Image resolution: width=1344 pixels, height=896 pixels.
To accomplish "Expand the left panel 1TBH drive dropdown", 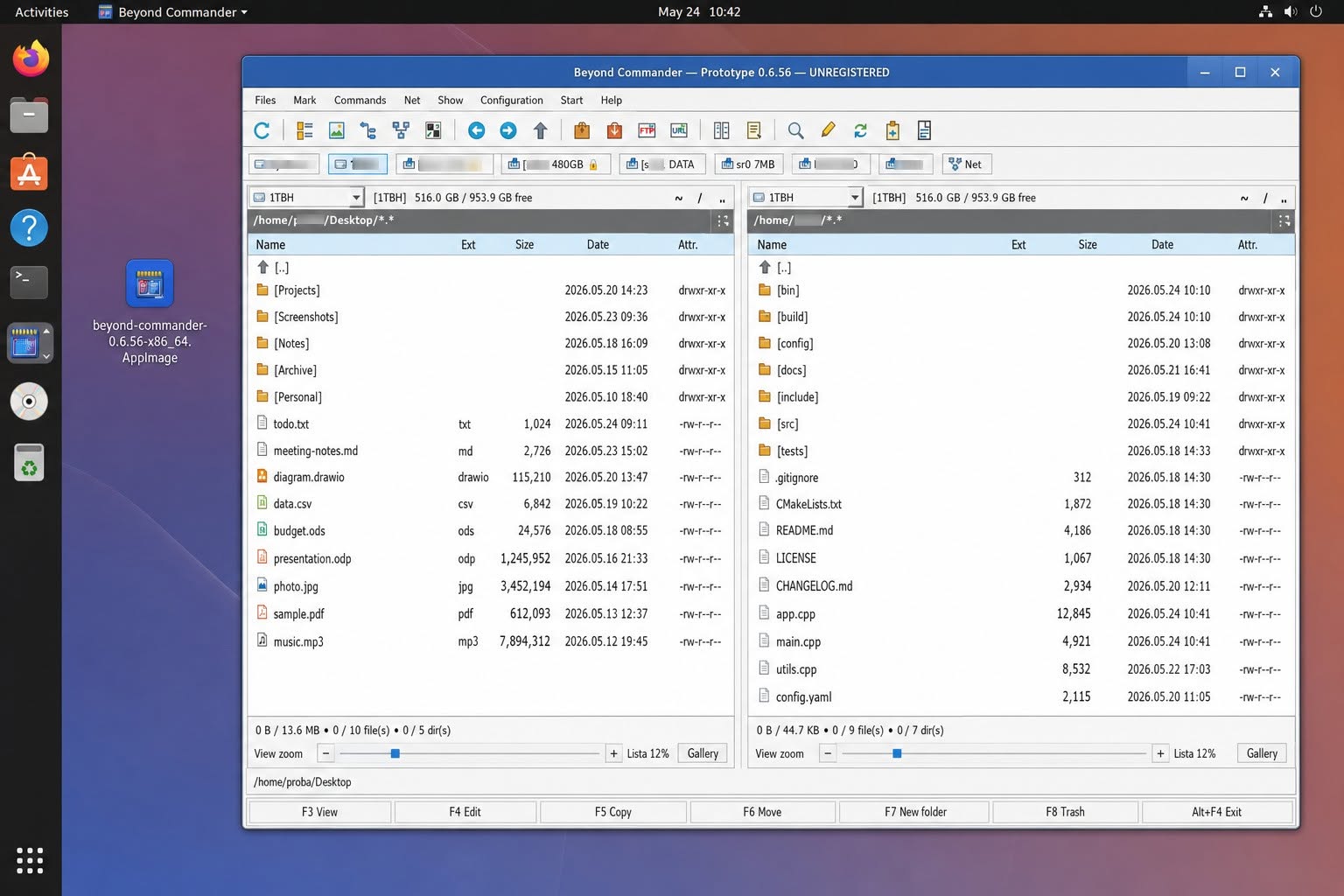I will coord(356,198).
